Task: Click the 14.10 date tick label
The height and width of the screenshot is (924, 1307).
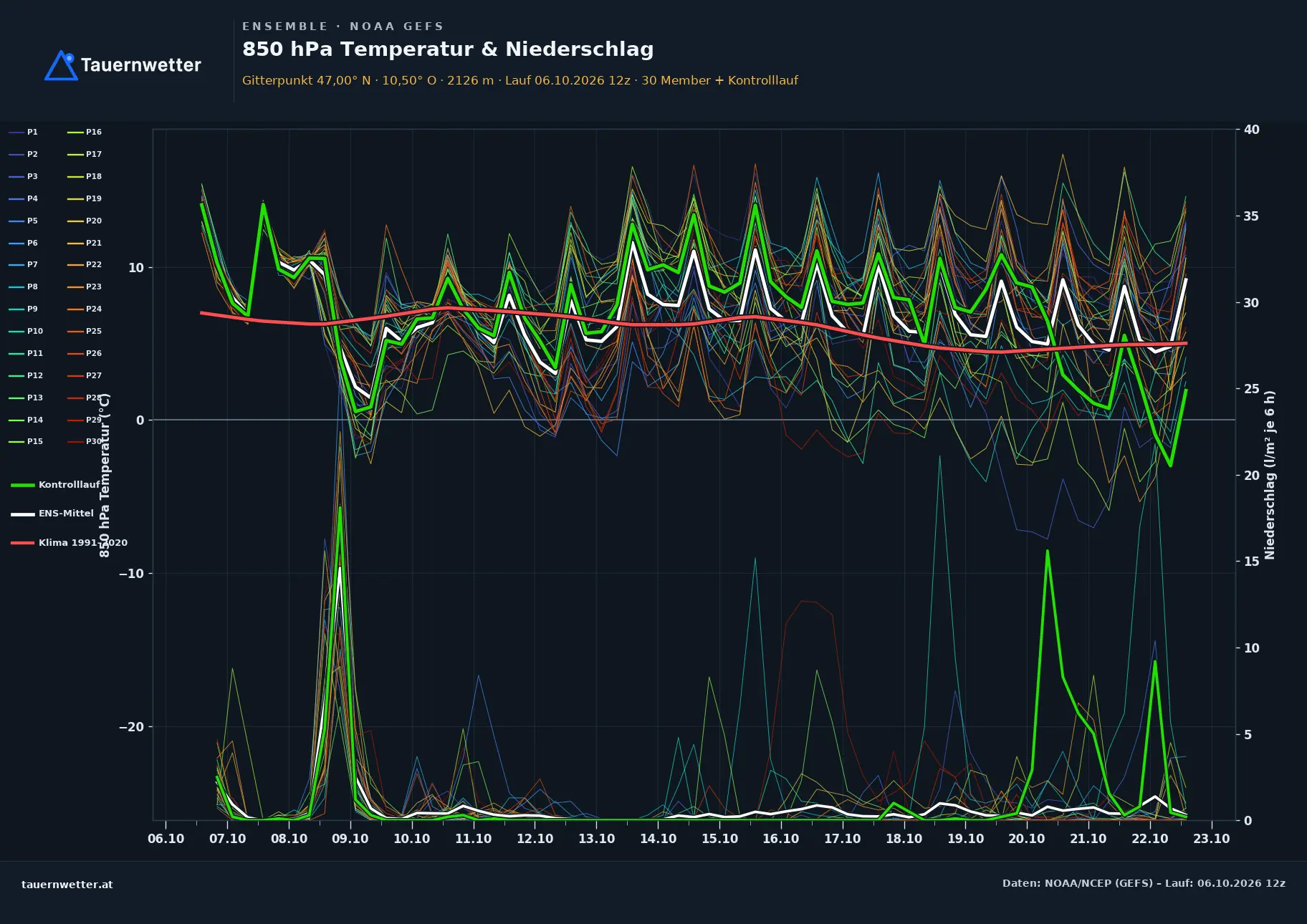Action: point(658,839)
